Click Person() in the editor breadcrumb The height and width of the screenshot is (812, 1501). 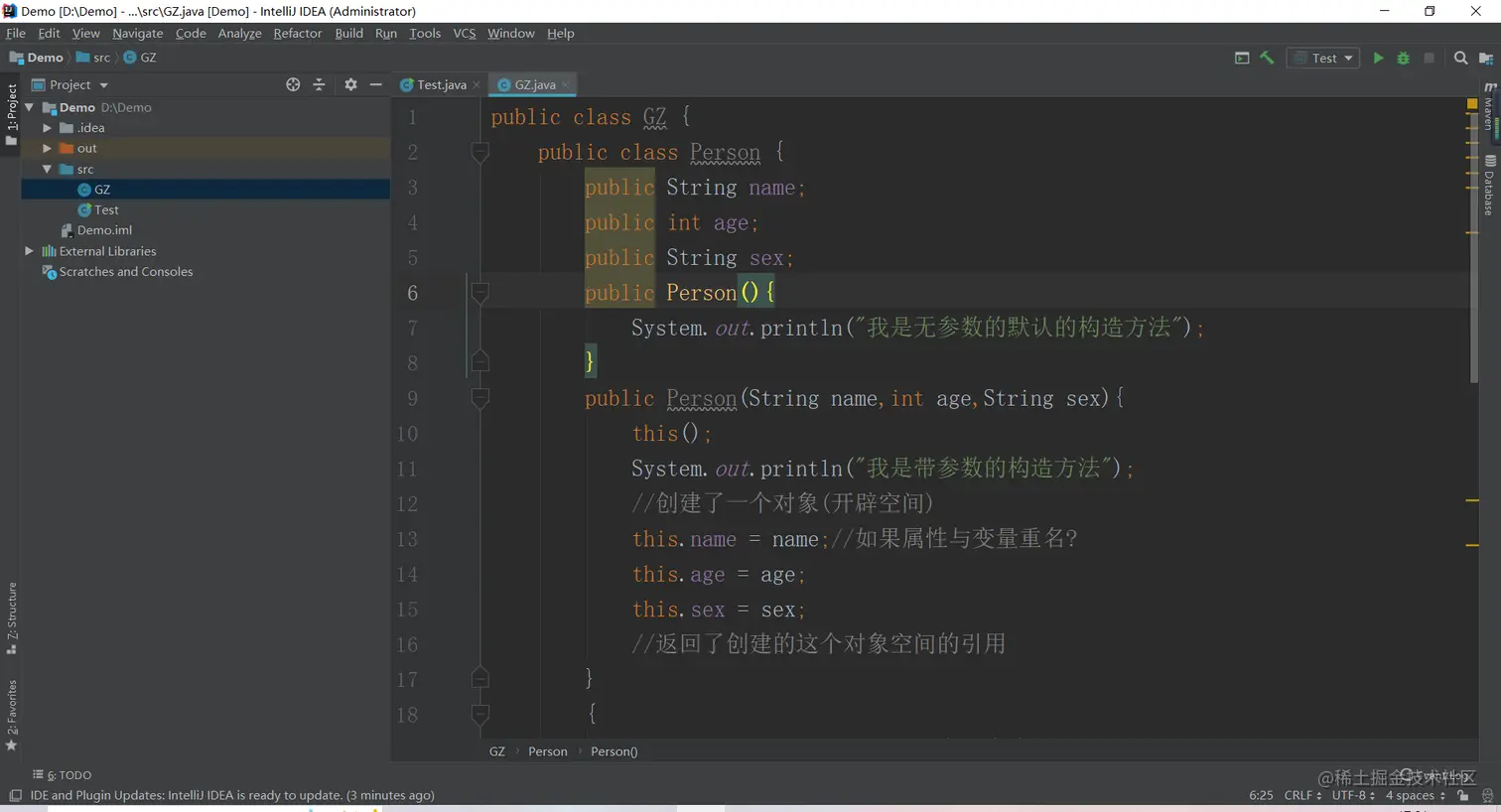click(614, 751)
